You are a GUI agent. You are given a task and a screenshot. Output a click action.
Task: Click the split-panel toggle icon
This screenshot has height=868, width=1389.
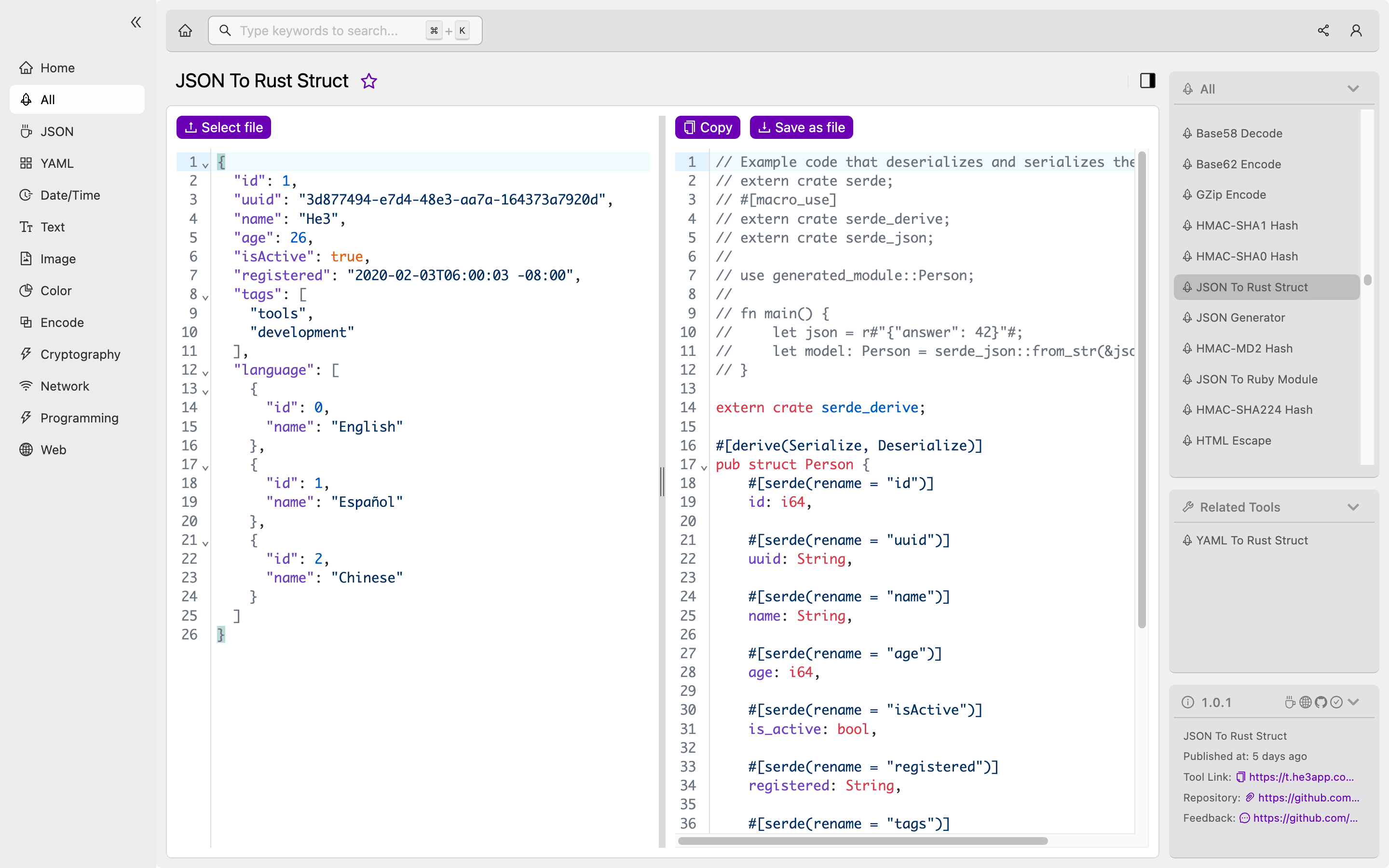(1147, 80)
